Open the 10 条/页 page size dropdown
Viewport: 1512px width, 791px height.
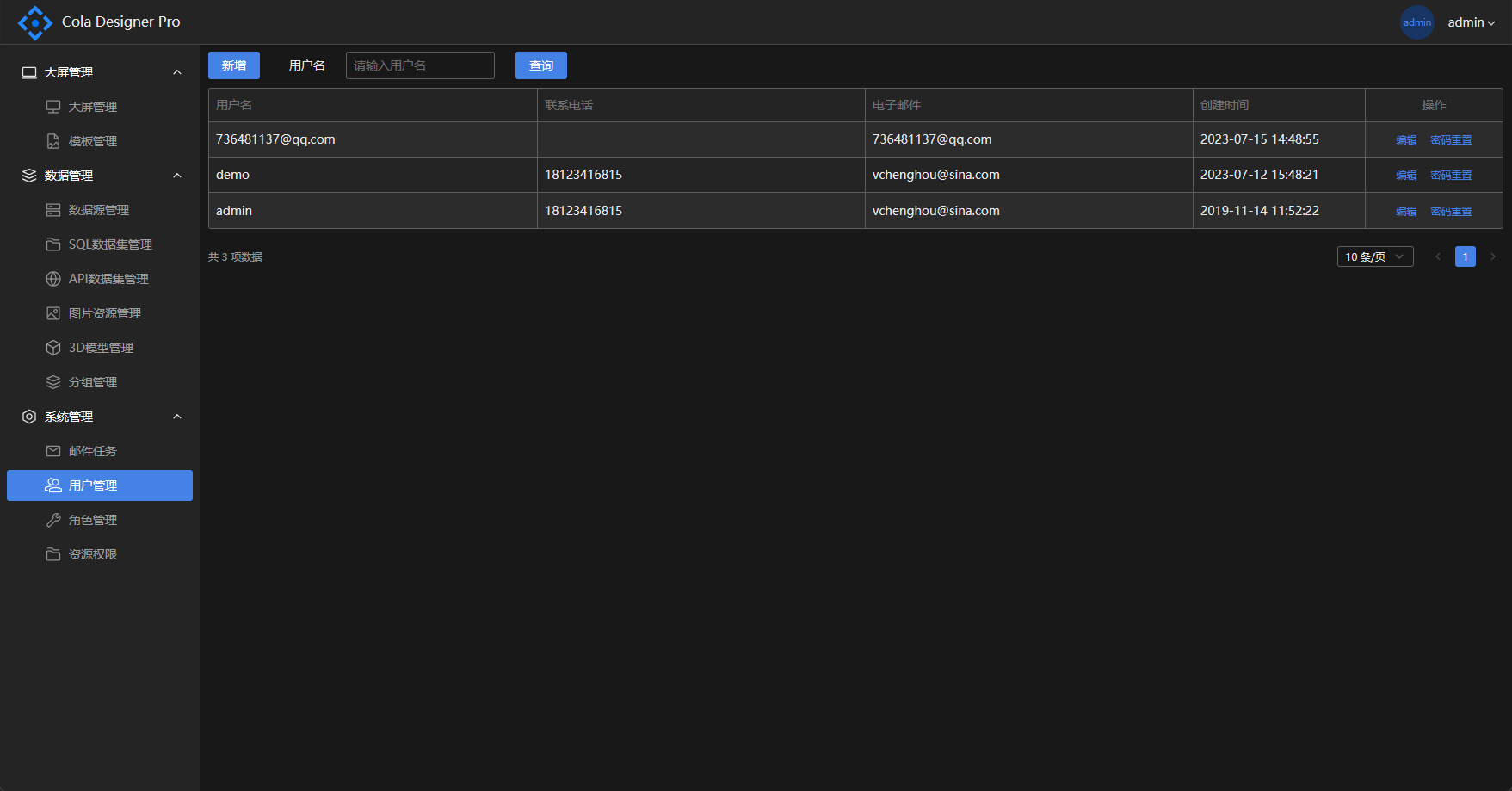tap(1374, 256)
